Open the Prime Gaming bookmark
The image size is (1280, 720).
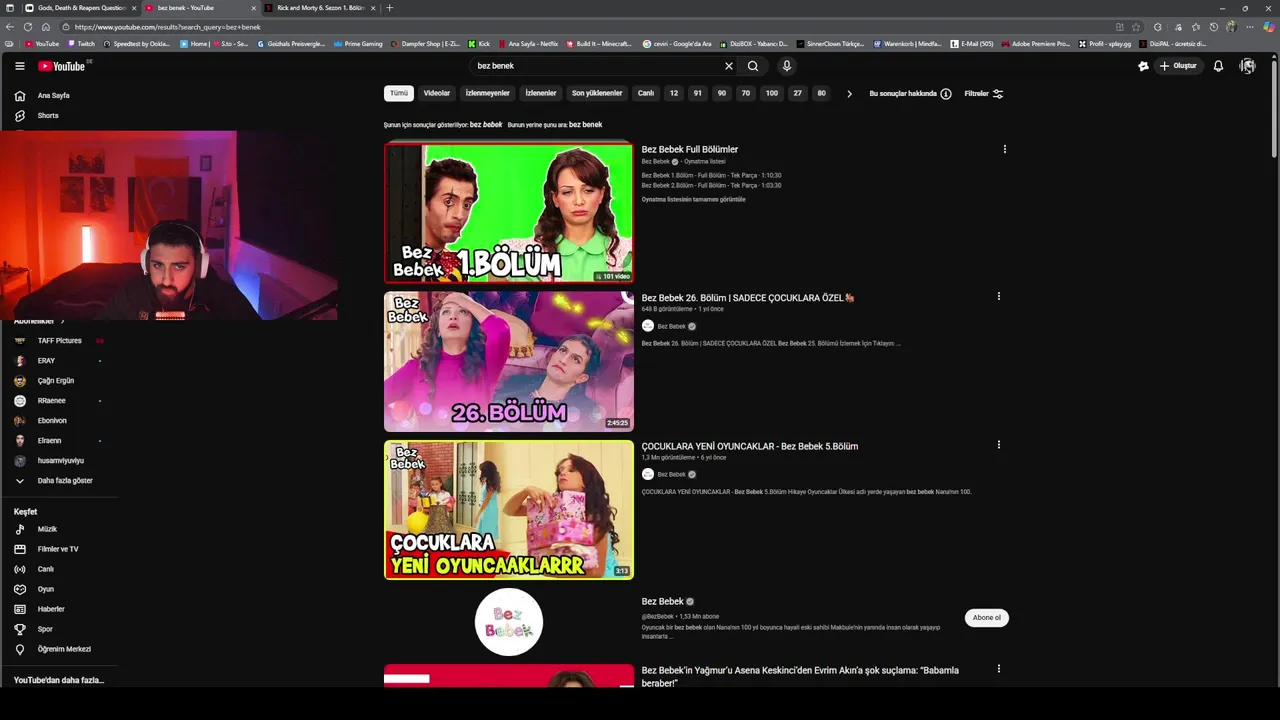[358, 44]
